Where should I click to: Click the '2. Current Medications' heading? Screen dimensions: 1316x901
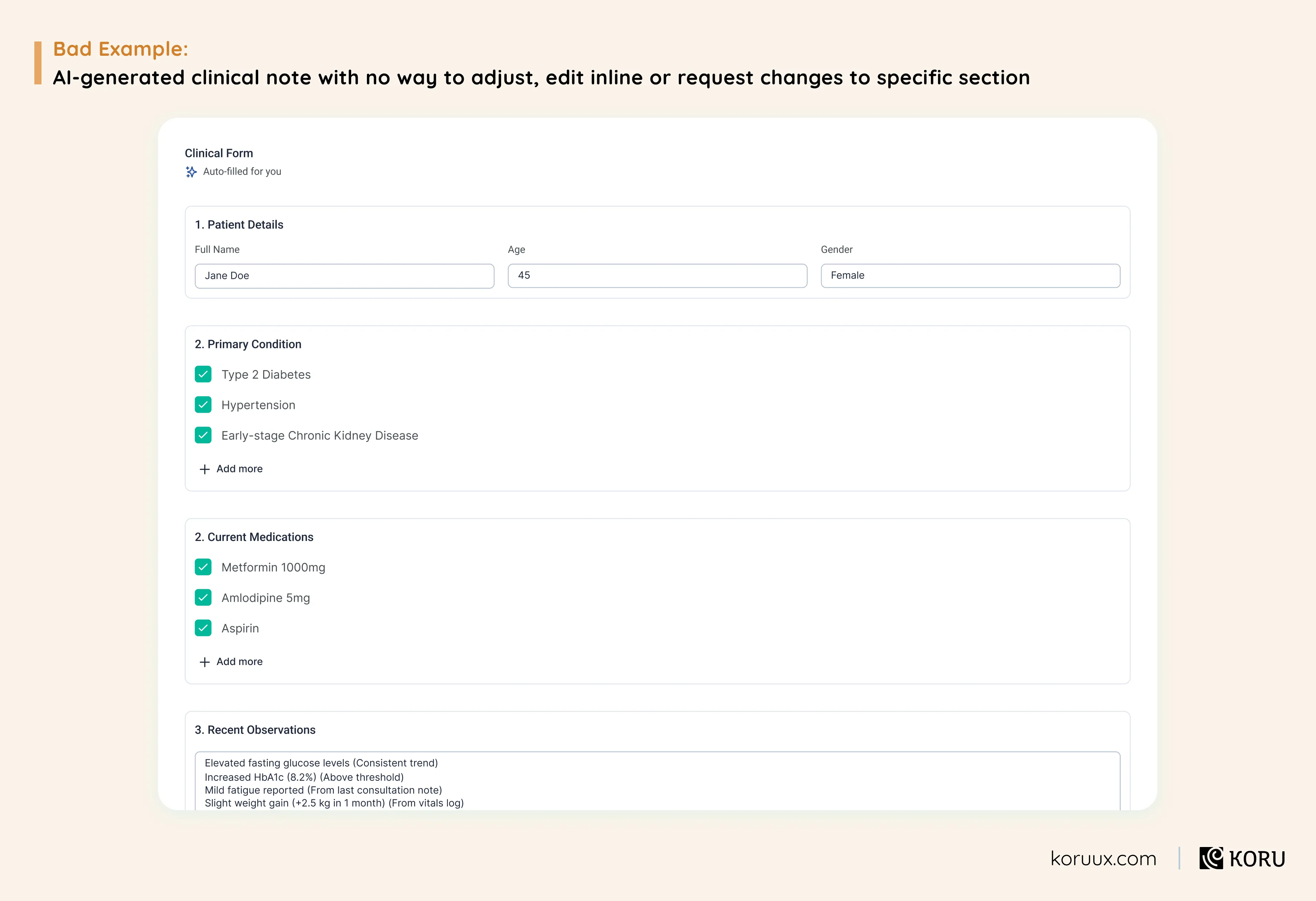click(254, 537)
